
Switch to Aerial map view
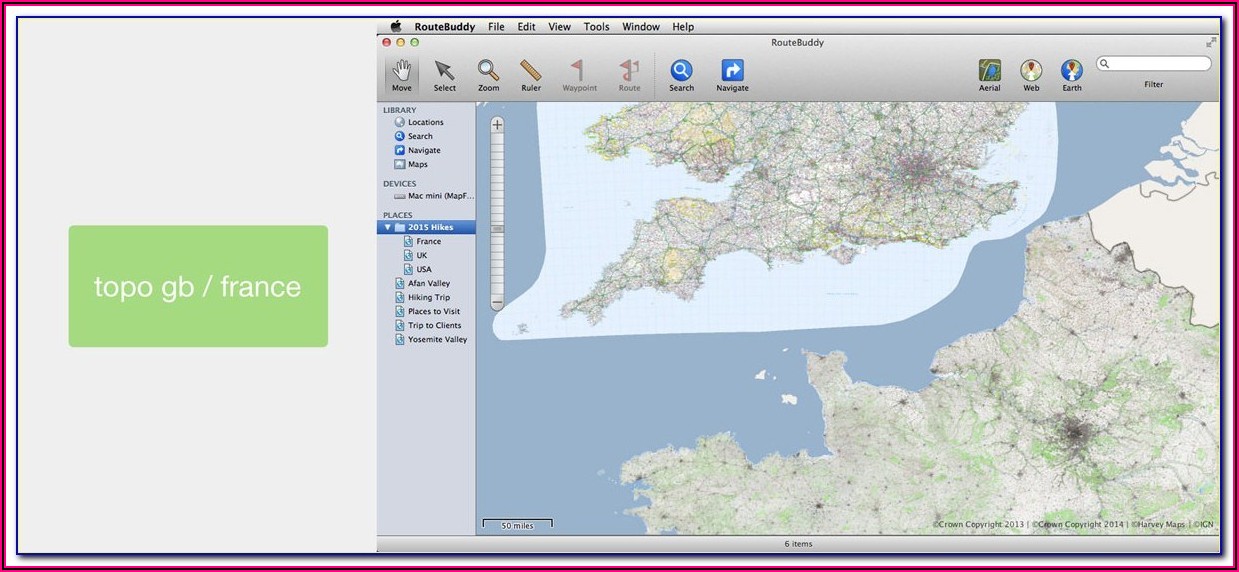coord(989,72)
